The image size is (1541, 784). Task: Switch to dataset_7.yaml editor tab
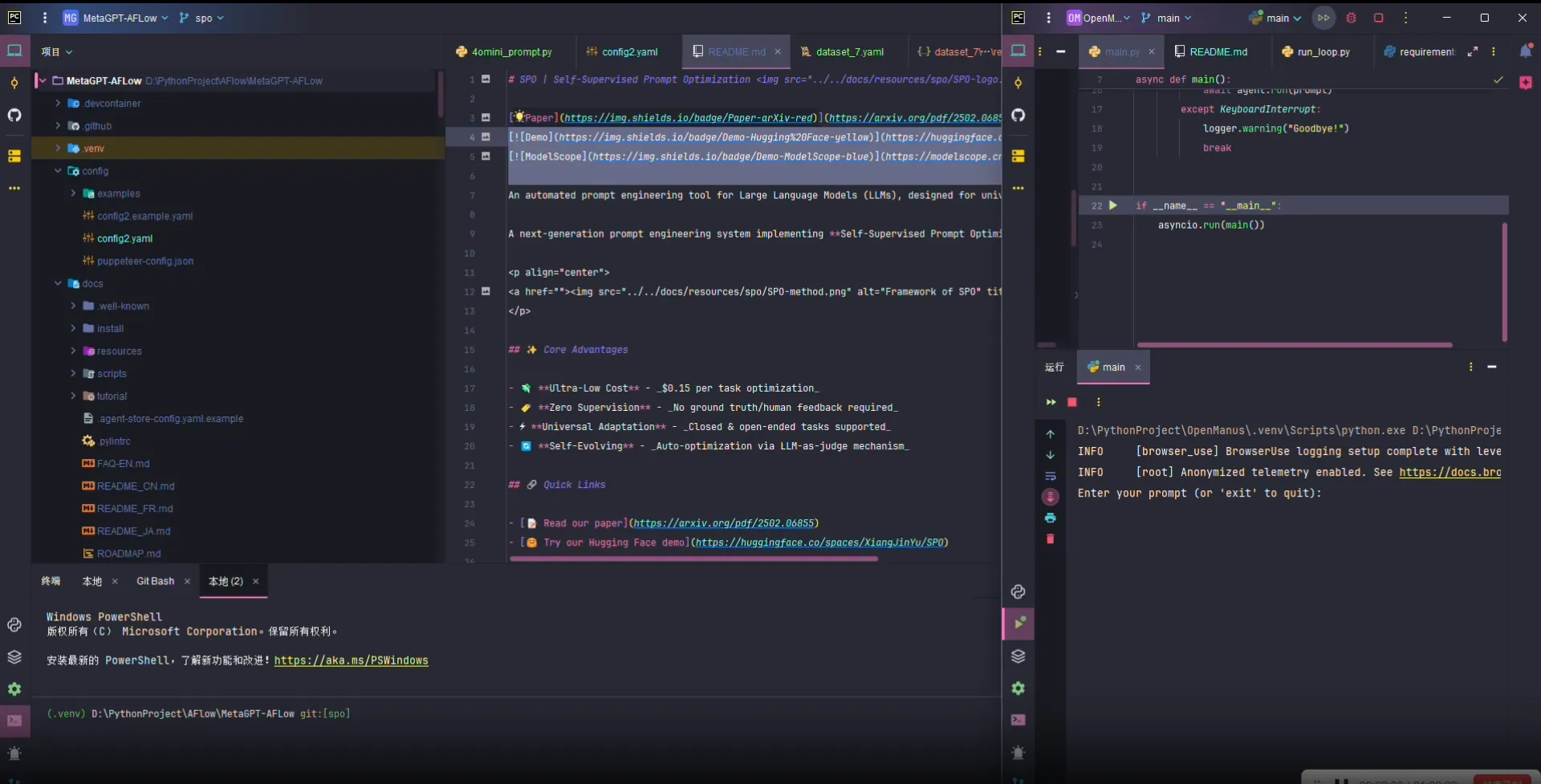842,51
